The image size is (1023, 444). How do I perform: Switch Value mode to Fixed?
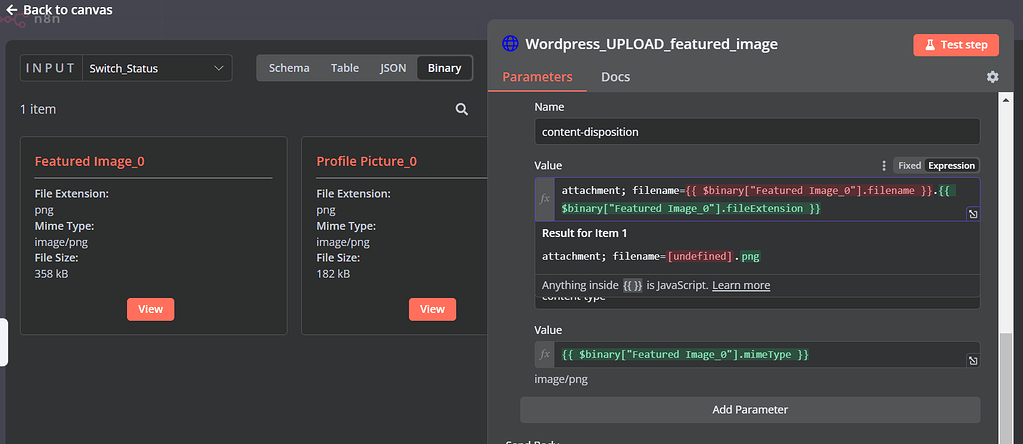click(x=909, y=166)
